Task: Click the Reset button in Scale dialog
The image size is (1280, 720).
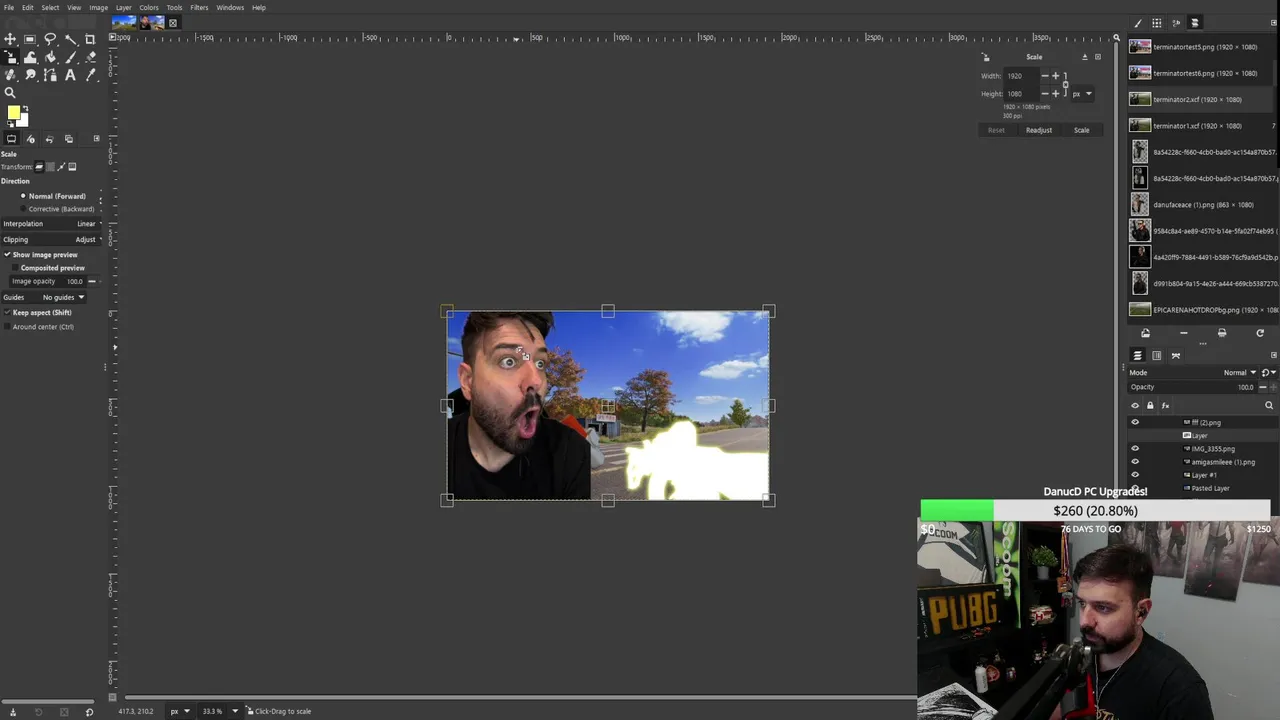Action: 996,130
